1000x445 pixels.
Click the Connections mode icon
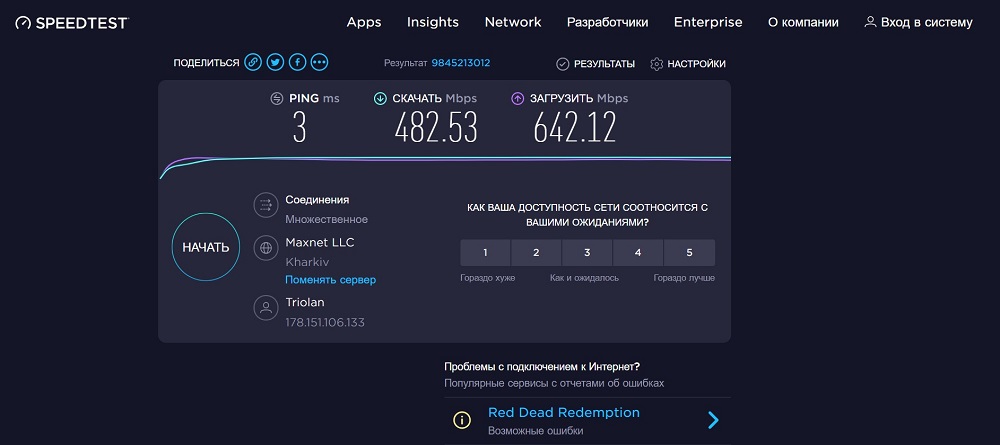pos(266,205)
